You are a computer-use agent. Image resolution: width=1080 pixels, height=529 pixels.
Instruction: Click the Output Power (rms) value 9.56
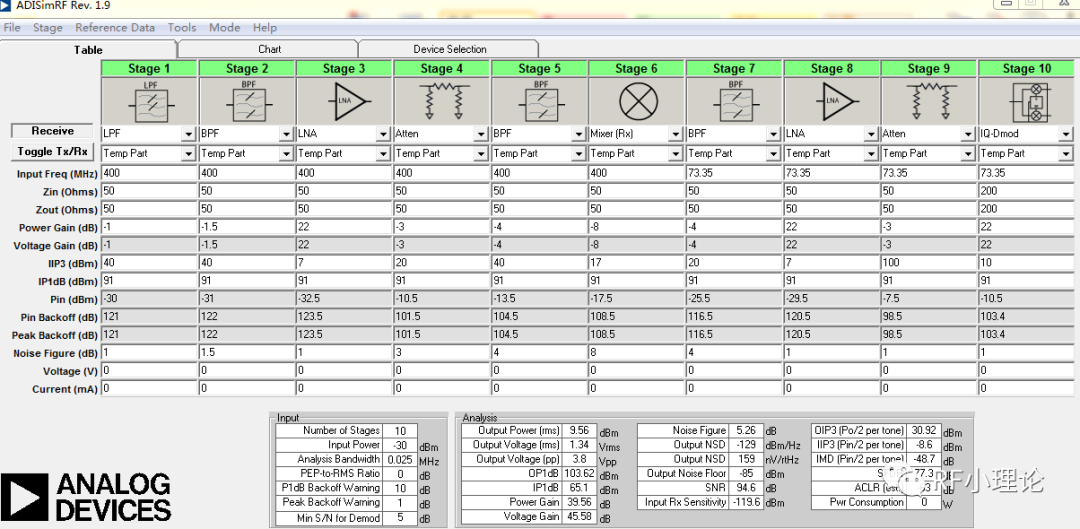[x=579, y=431]
